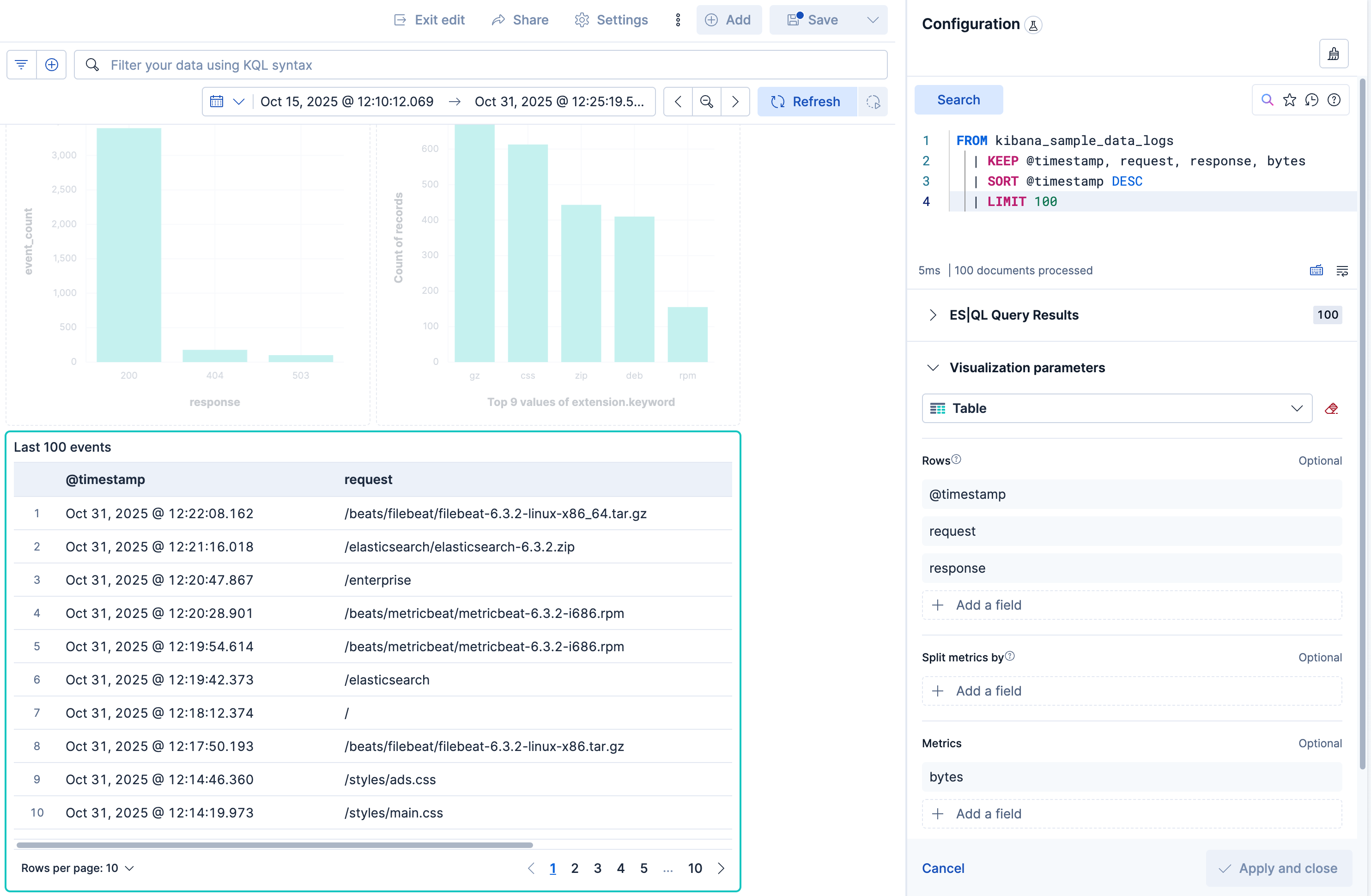1371x896 pixels.
Task: Toggle word wrap icon next to keyboard icon
Action: click(x=1343, y=270)
